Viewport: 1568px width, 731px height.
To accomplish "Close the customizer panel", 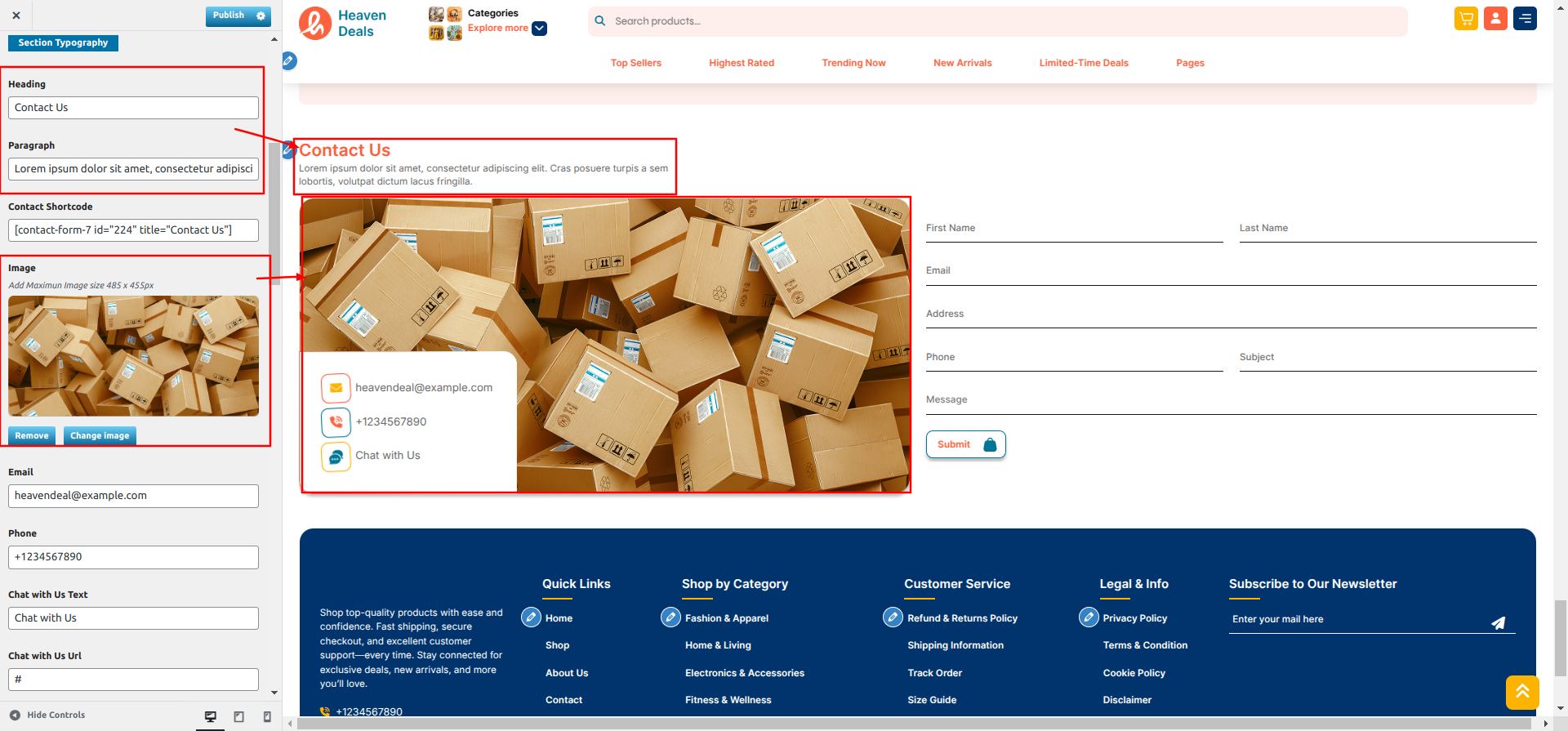I will [16, 16].
